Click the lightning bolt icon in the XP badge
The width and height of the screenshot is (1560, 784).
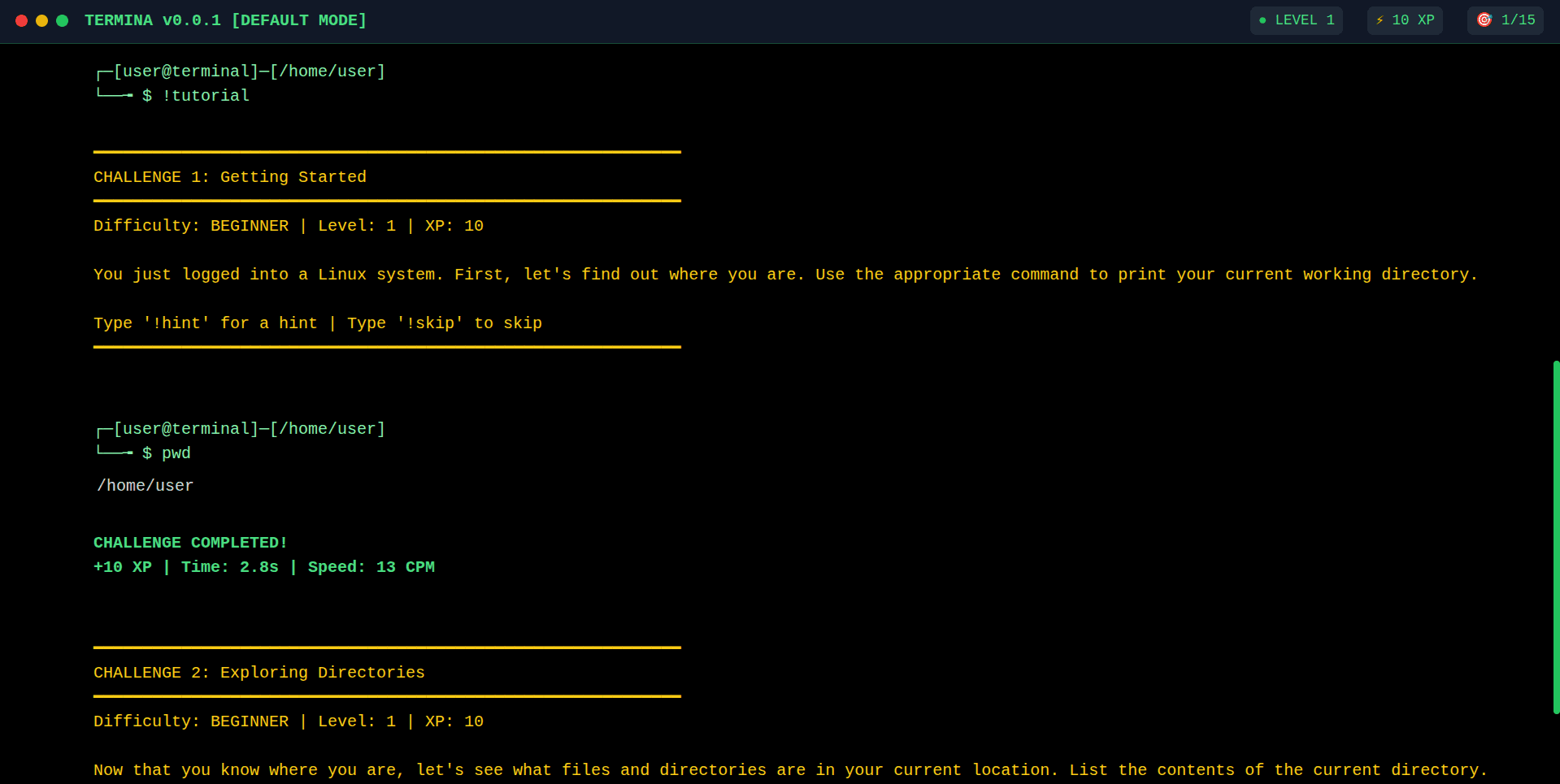[x=1380, y=20]
